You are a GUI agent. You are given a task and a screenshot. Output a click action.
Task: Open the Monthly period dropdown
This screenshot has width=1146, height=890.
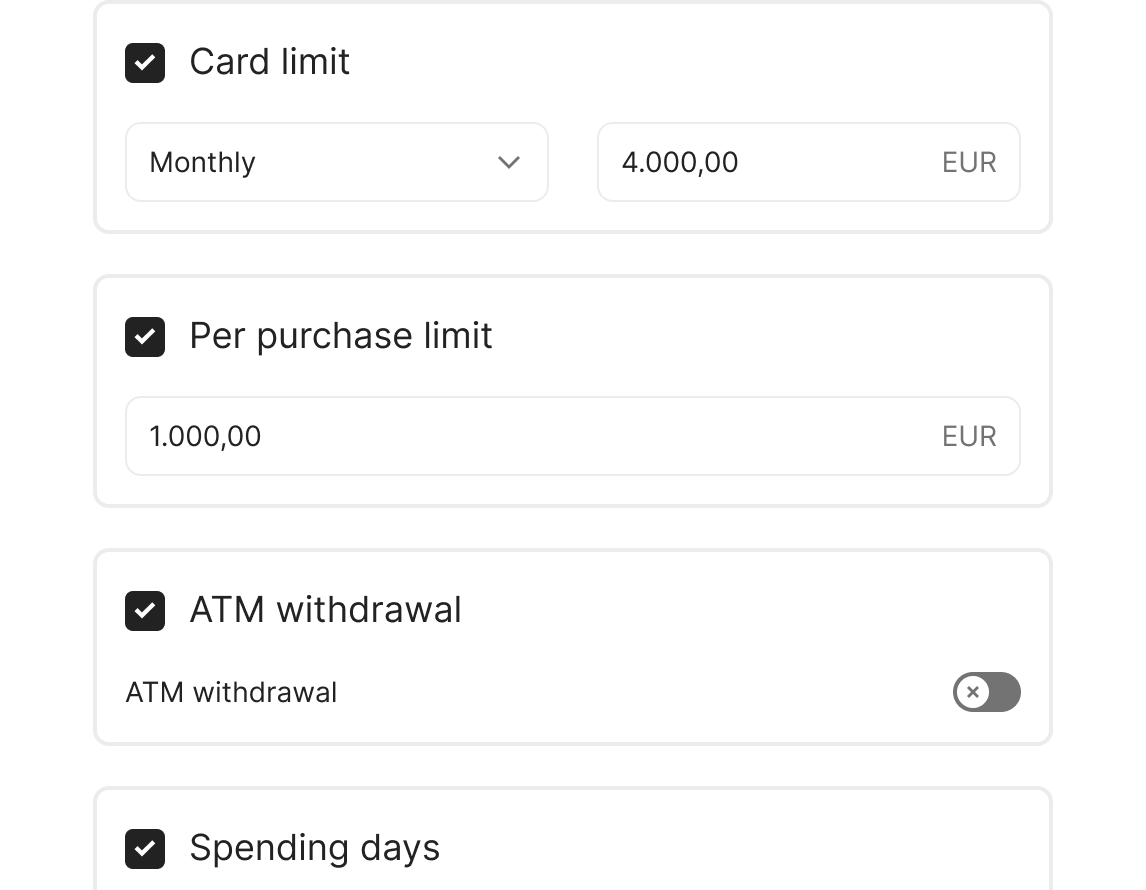pos(336,162)
